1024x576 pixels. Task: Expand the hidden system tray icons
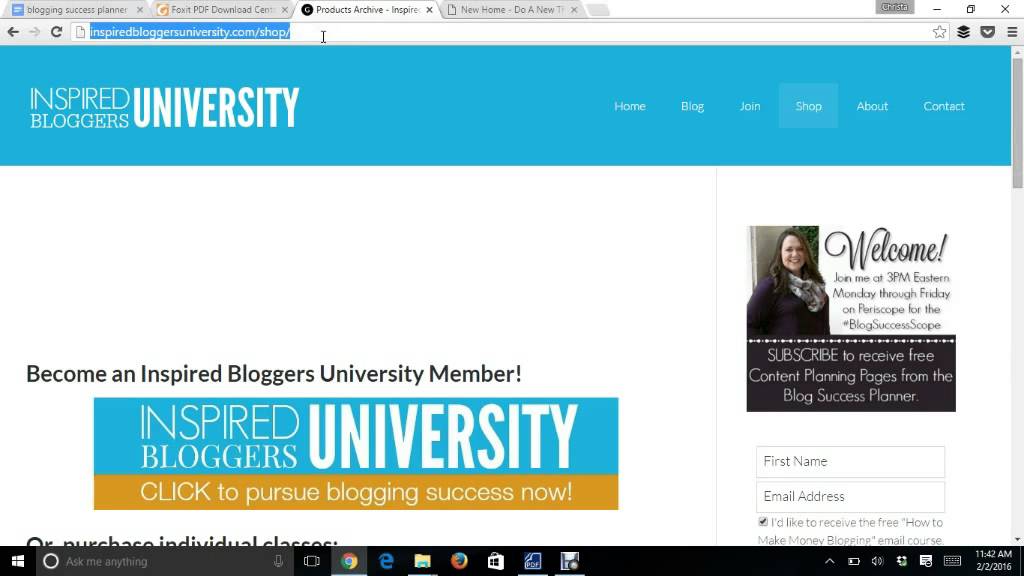(829, 561)
